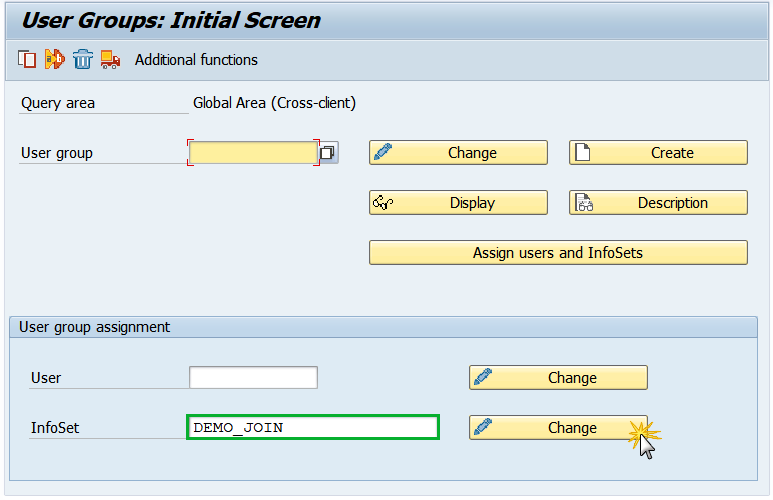Click the InfoSet field containing DEMO_JOIN
The height and width of the screenshot is (500, 773).
[x=313, y=427]
